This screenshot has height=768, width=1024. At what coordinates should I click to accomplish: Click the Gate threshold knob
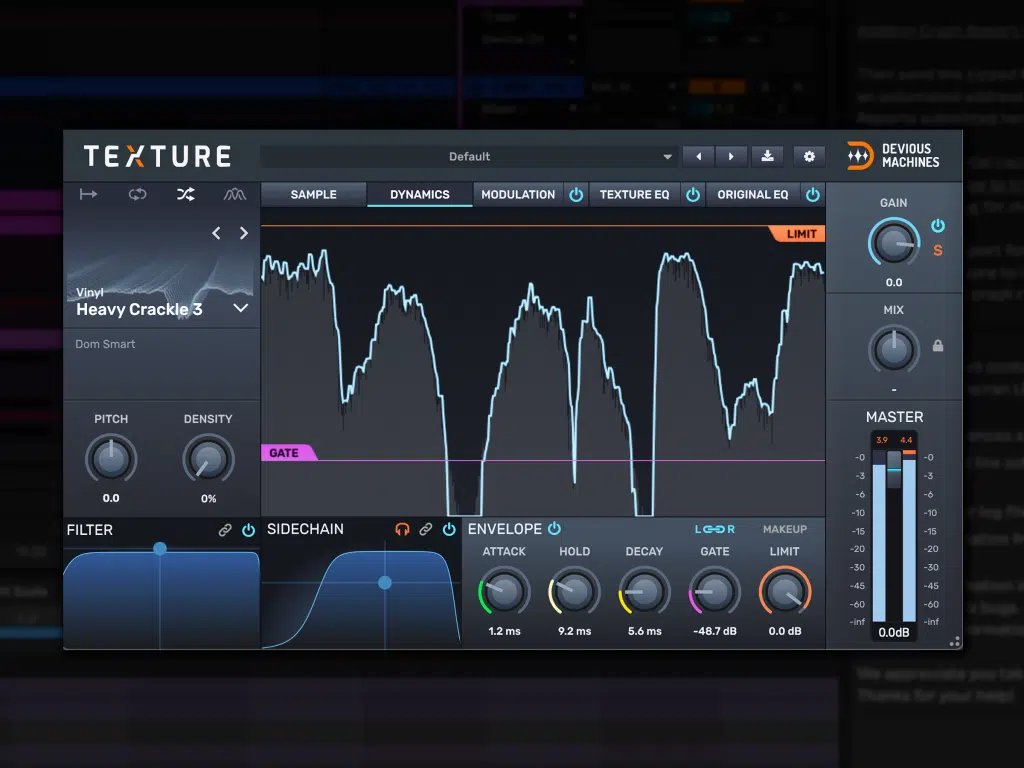pyautogui.click(x=714, y=592)
